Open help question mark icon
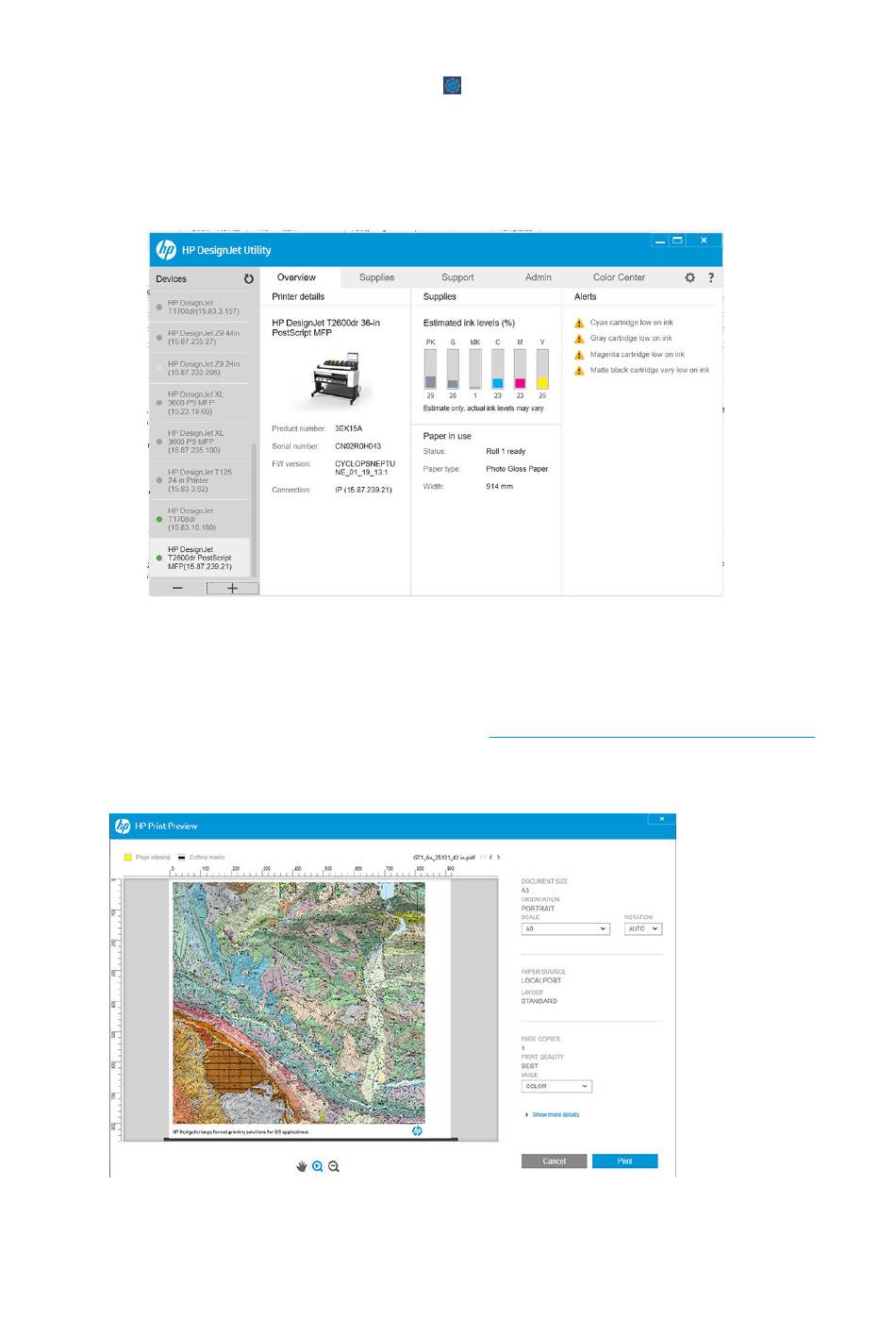 coord(711,277)
